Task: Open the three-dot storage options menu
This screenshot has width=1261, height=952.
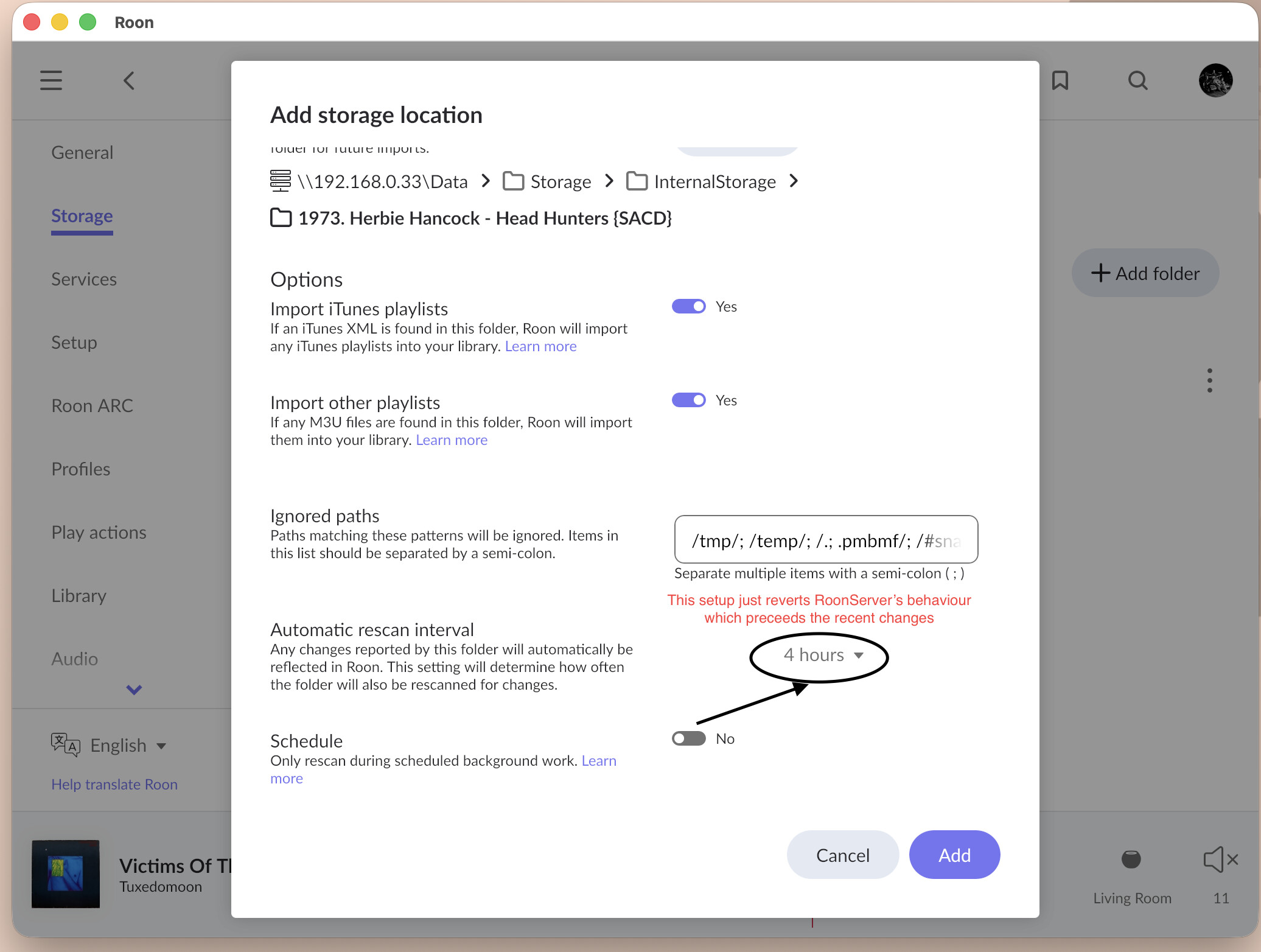Action: 1209,380
